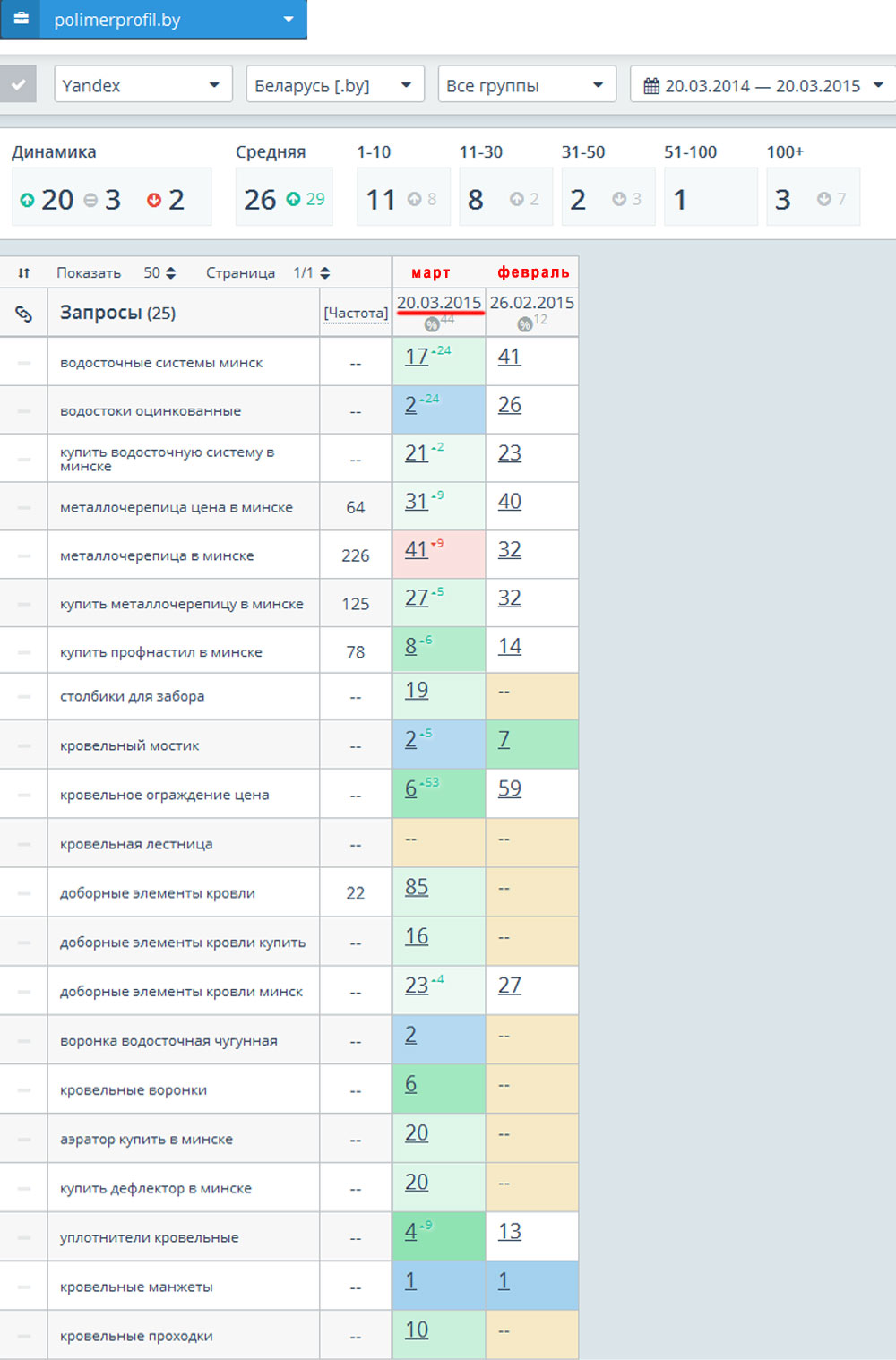
Task: Toggle row selector for кровельные манжеты
Action: [24, 1287]
